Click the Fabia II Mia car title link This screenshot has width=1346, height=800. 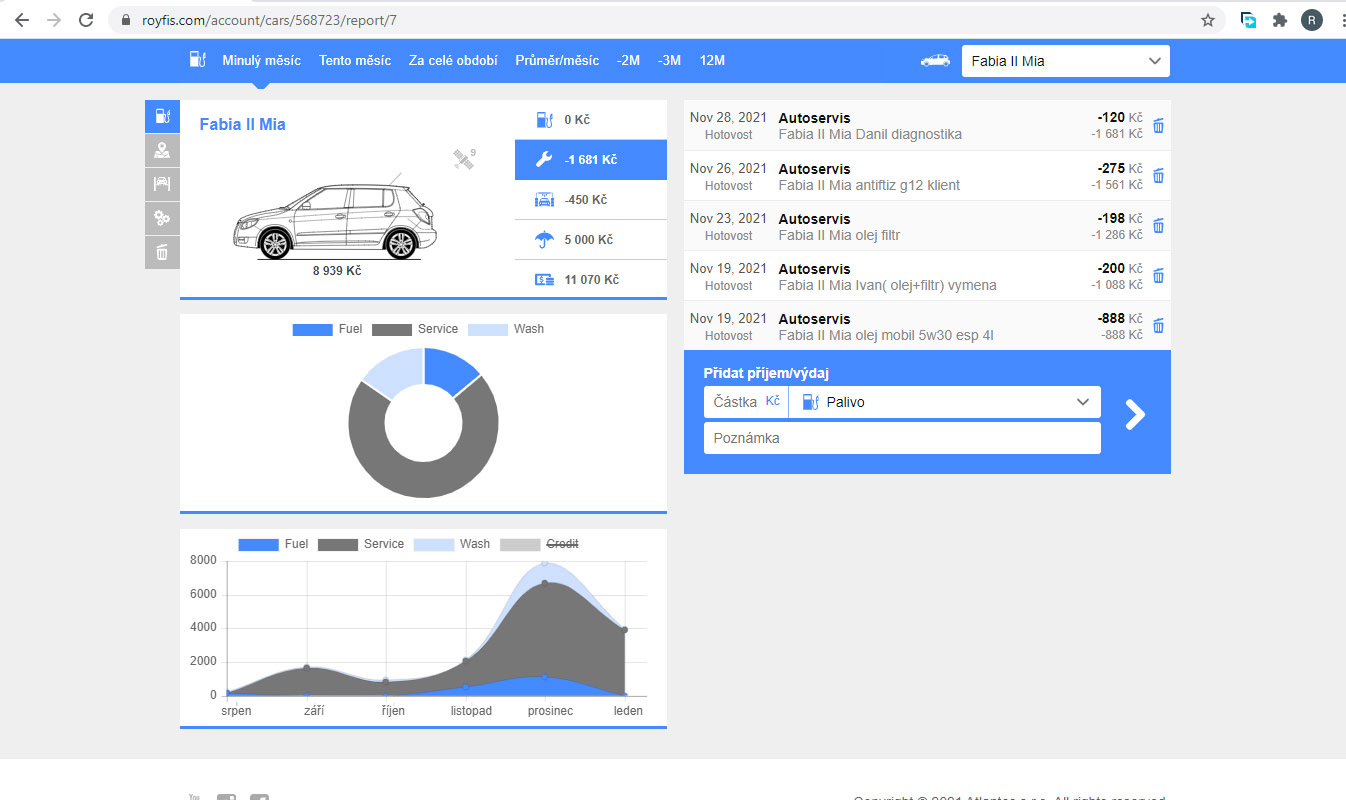pos(242,124)
